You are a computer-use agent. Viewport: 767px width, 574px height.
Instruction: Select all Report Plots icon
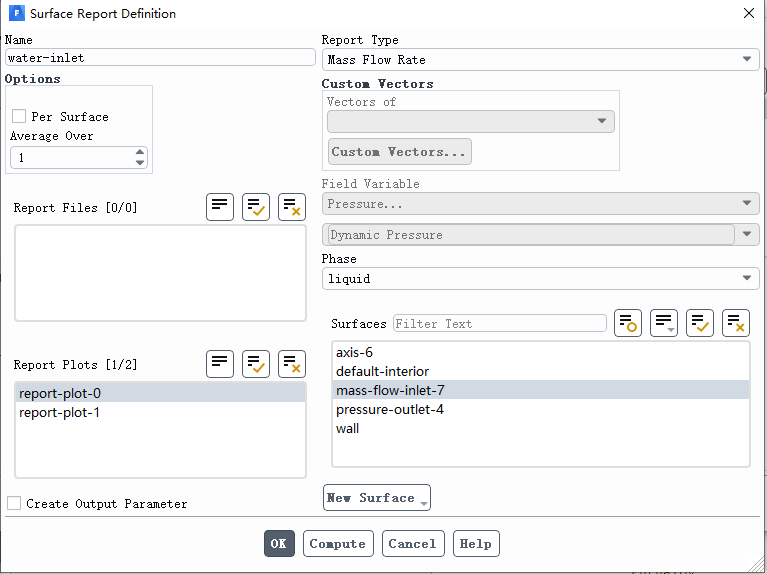point(256,364)
